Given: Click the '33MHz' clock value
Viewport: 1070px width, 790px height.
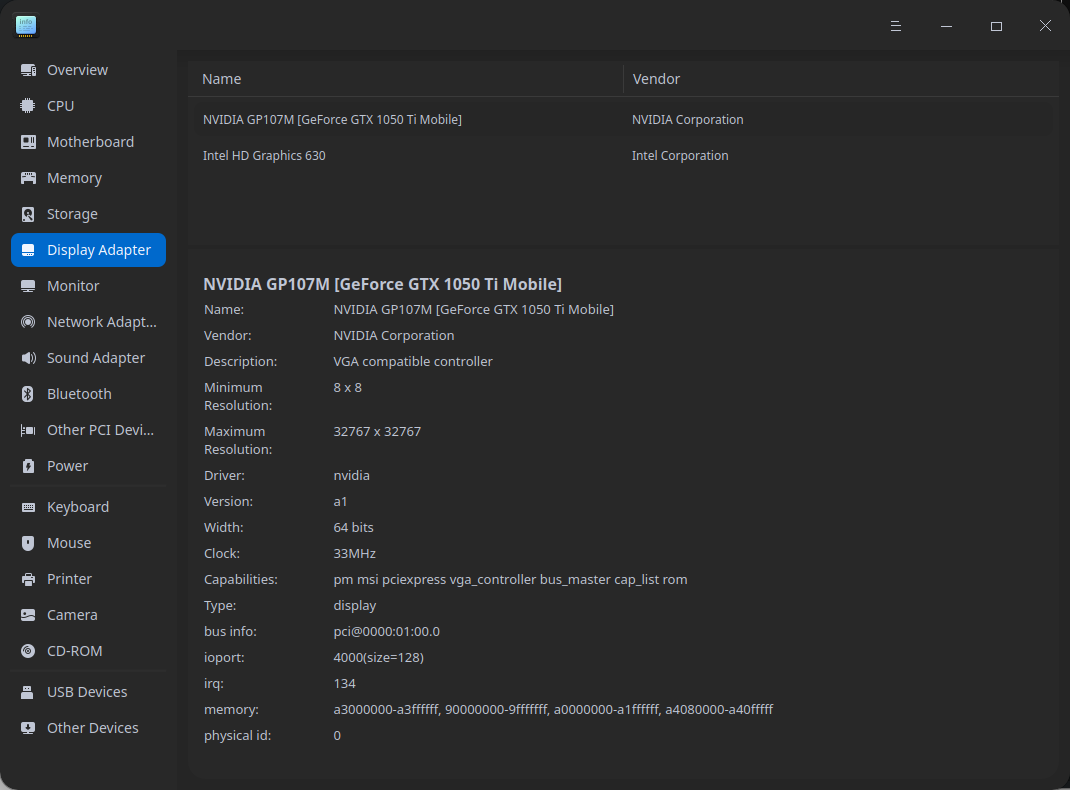Looking at the screenshot, I should pyautogui.click(x=354, y=553).
